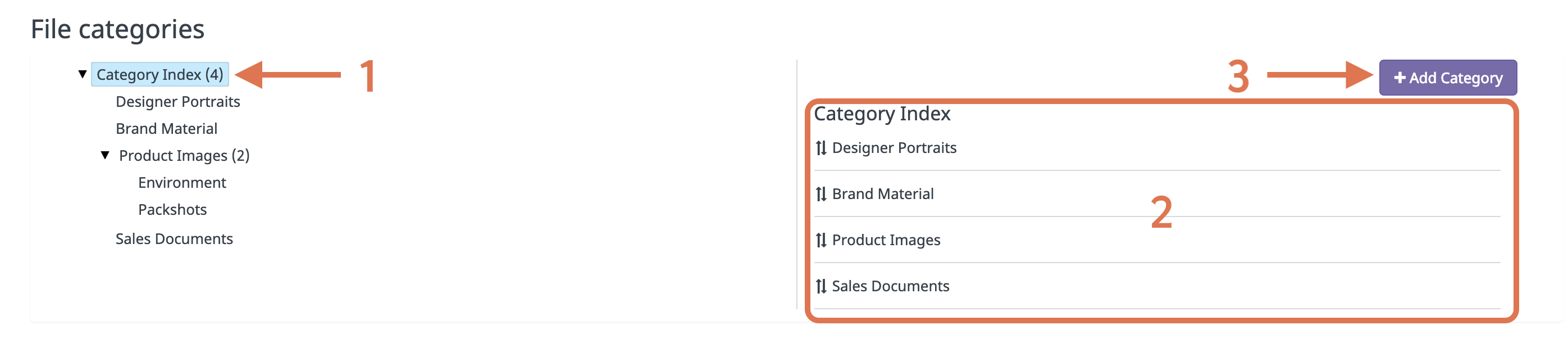Click the sort handle icon beside Brand Material
Image resolution: width=1568 pixels, height=361 pixels.
(821, 194)
